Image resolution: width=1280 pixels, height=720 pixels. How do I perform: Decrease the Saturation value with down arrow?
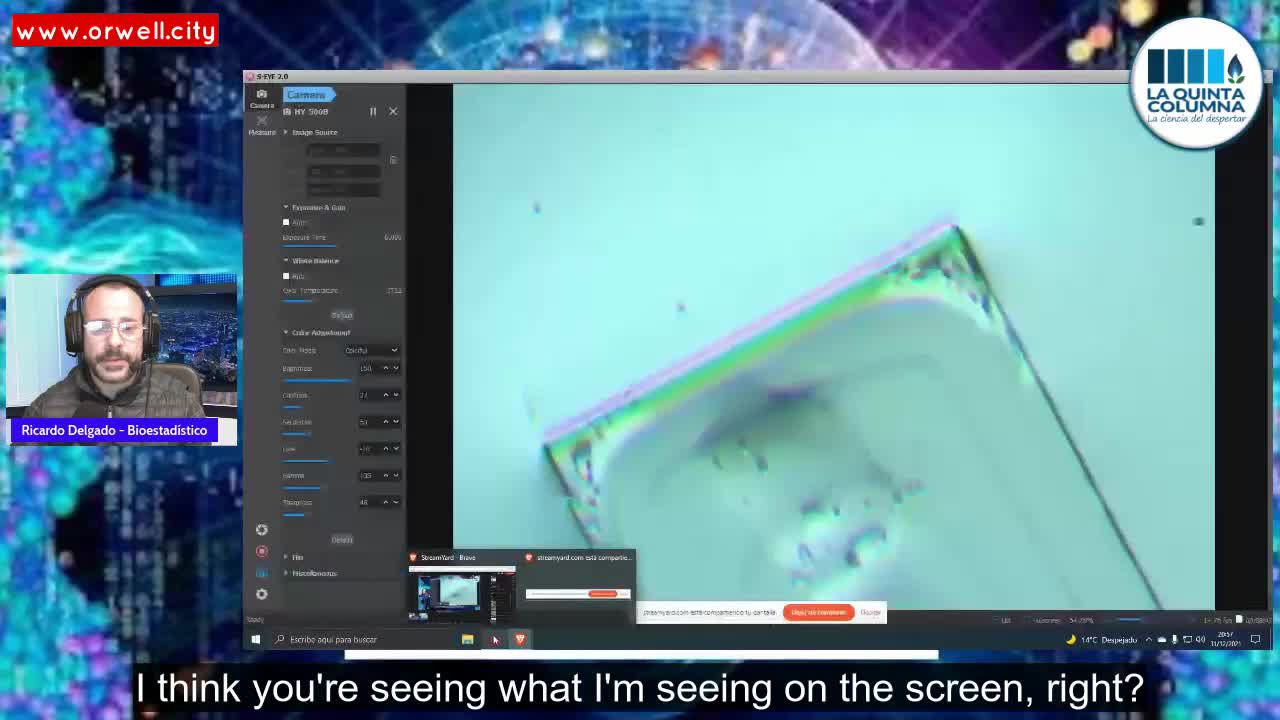396,421
